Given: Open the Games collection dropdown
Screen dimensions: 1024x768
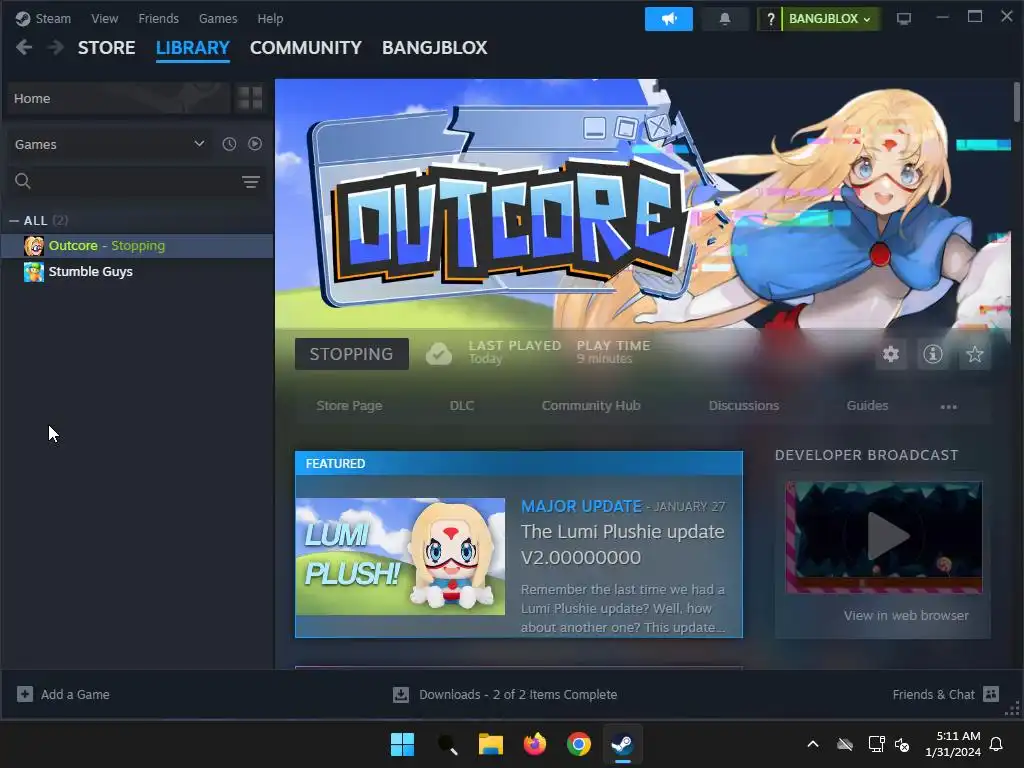Looking at the screenshot, I should [x=109, y=144].
